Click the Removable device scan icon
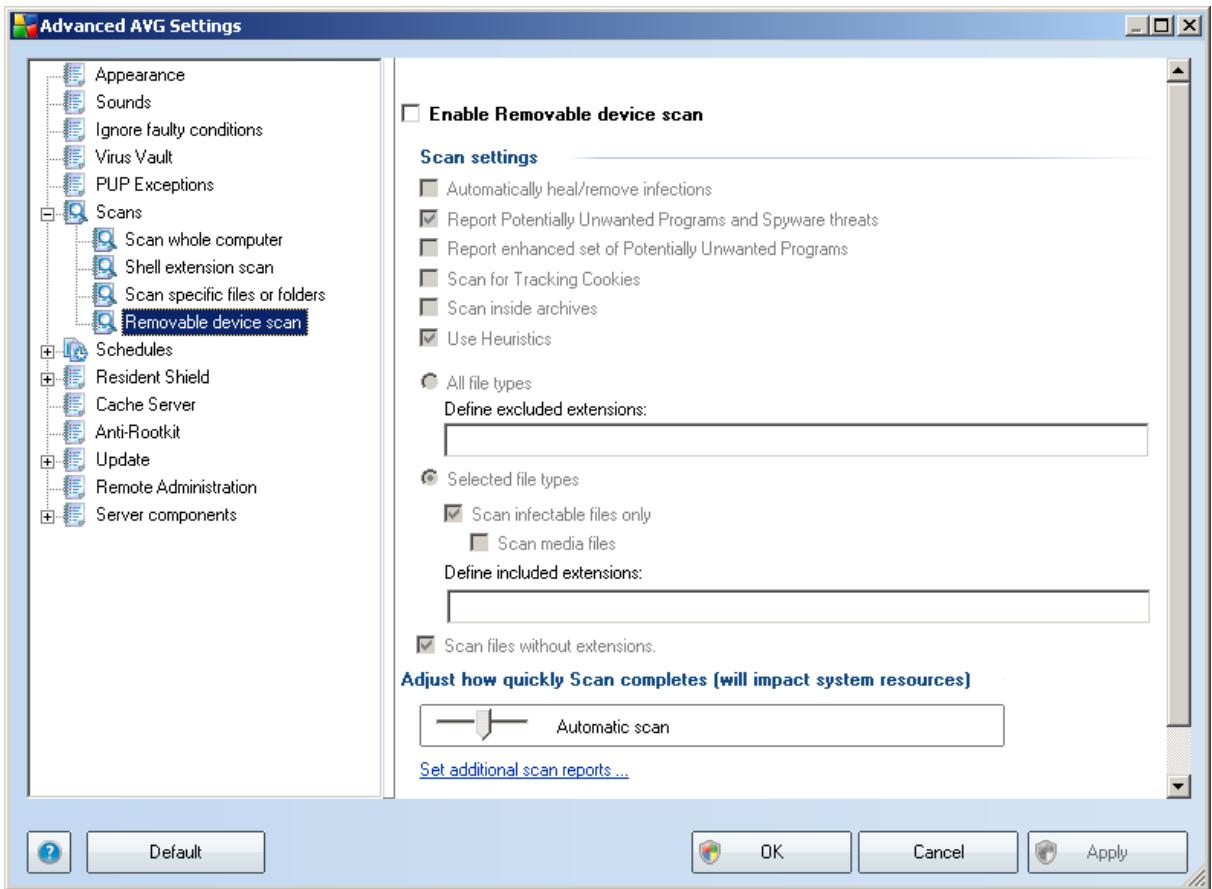This screenshot has height=889, width=1212. [107, 322]
